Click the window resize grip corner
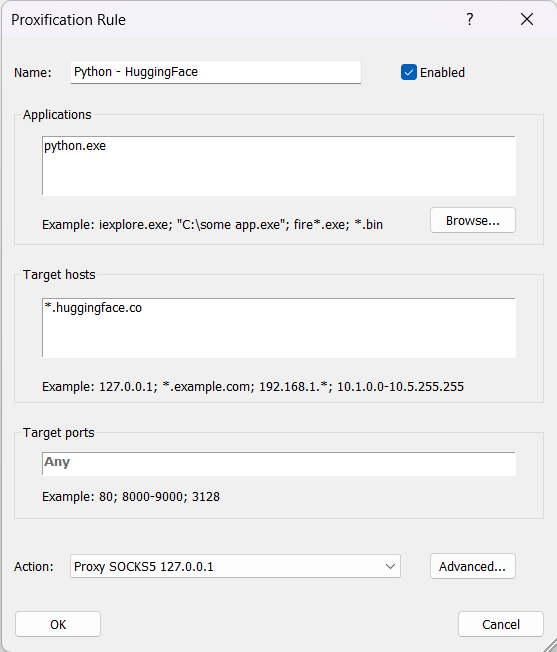 pyautogui.click(x=549, y=644)
